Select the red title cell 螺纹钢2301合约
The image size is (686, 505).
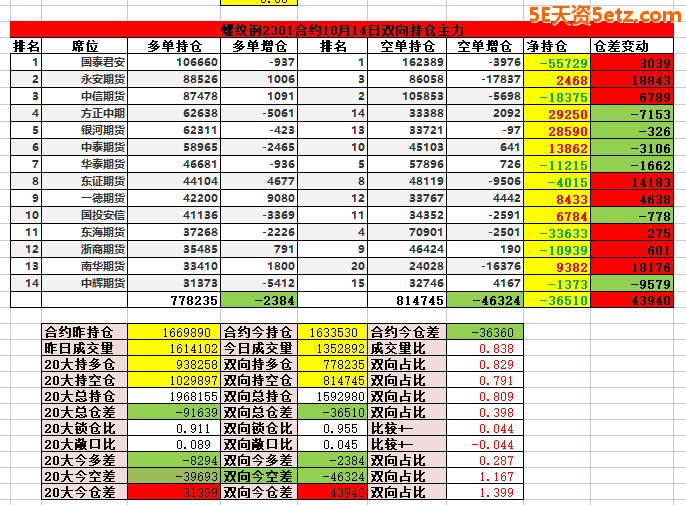coord(342,30)
